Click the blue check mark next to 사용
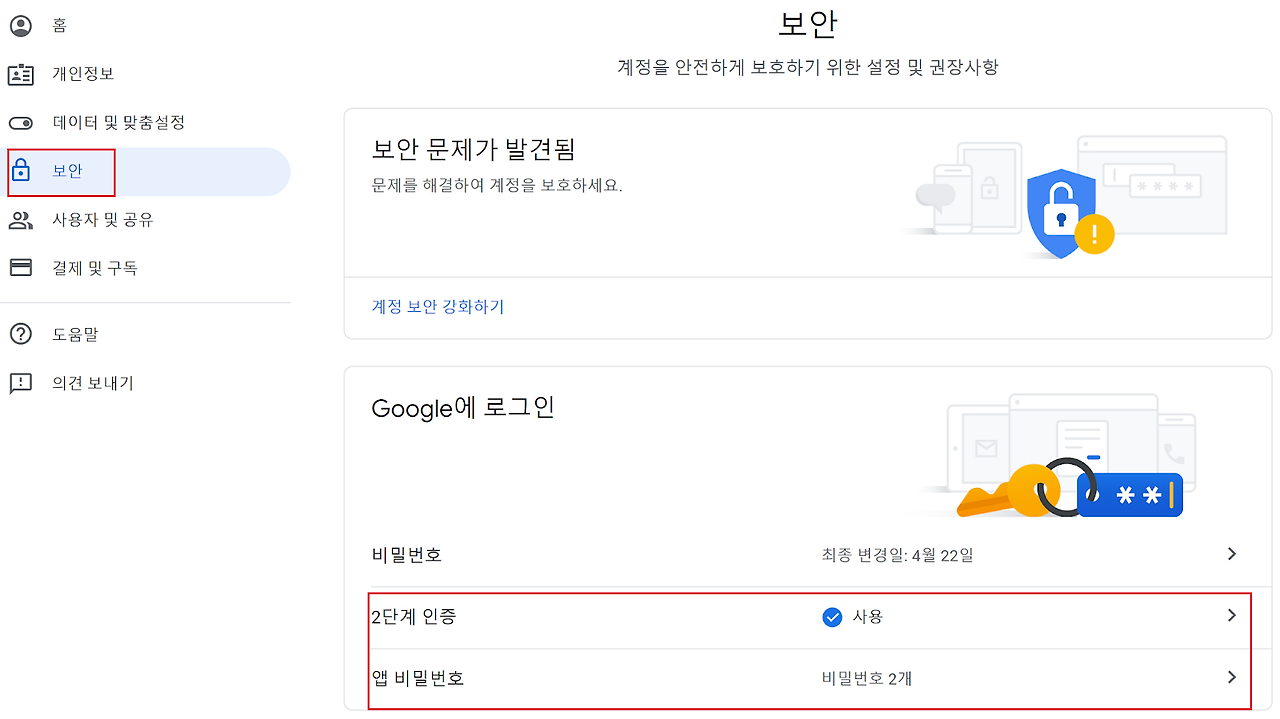 pyautogui.click(x=832, y=617)
